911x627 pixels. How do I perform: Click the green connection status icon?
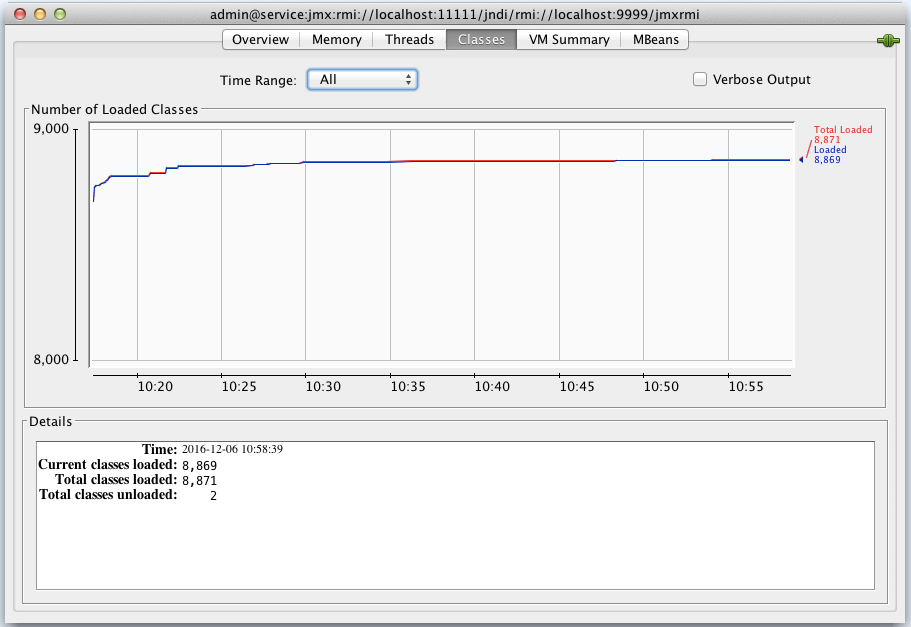point(888,41)
